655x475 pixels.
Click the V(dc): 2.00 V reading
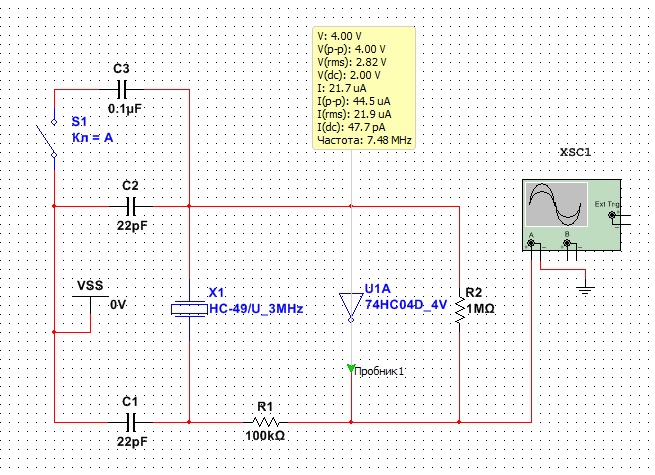349,75
